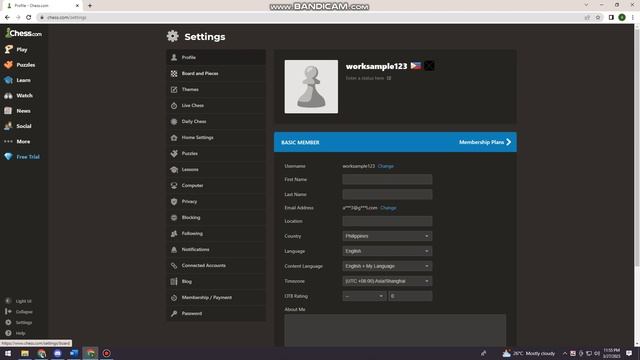Switch to Light UI mode

point(18,301)
